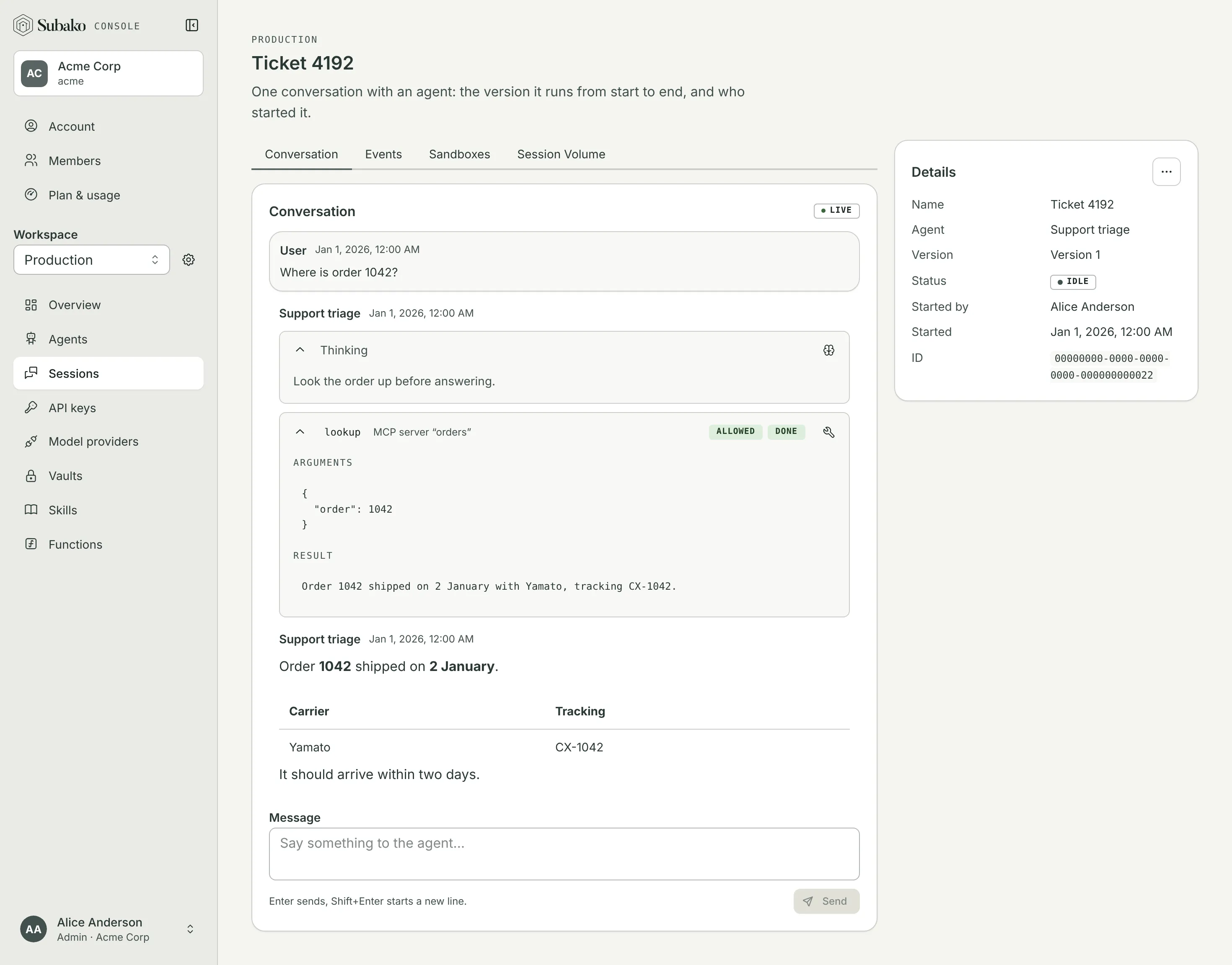
Task: Click the AC organization avatar
Action: coord(34,73)
